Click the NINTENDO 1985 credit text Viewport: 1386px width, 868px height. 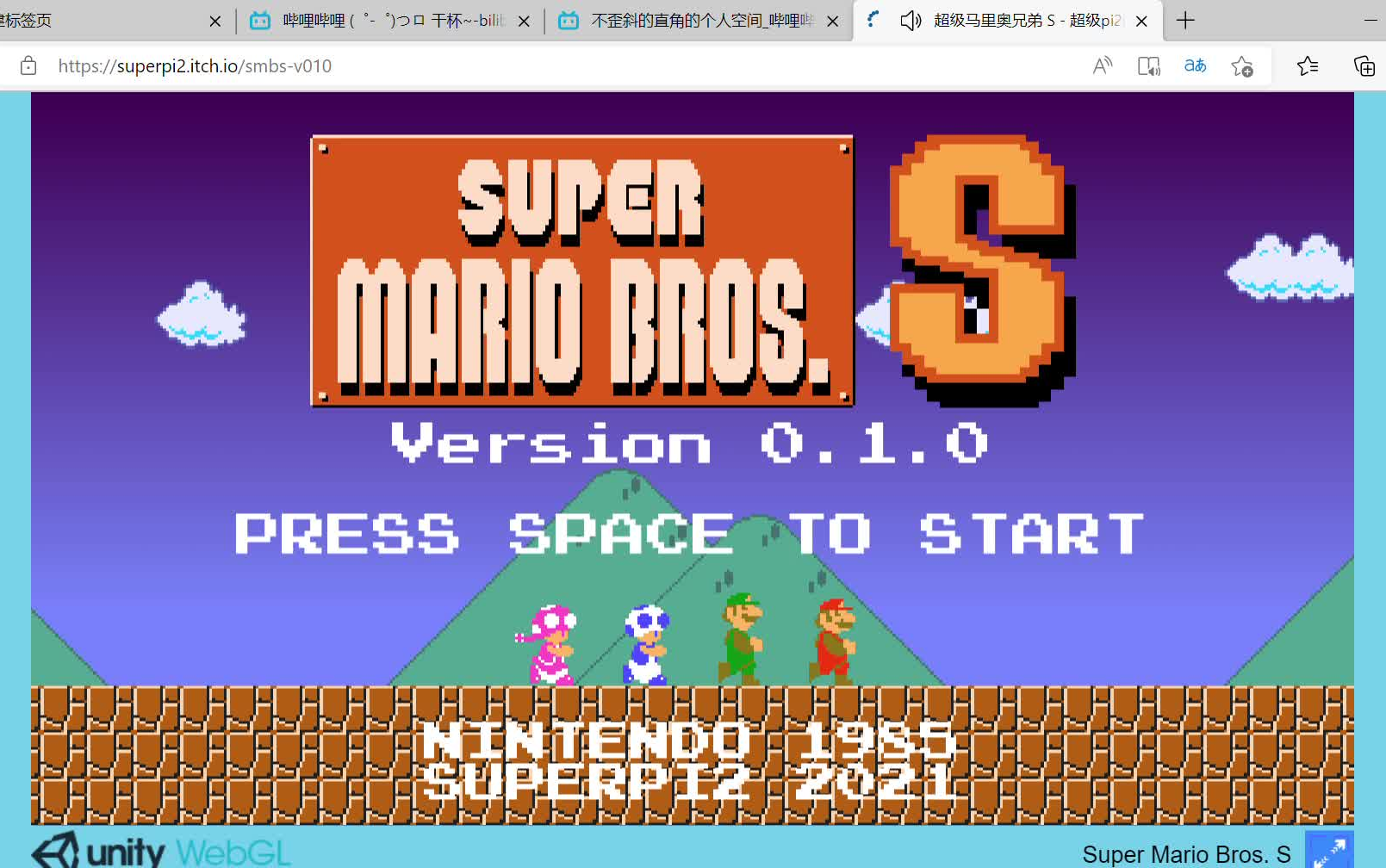(x=689, y=740)
